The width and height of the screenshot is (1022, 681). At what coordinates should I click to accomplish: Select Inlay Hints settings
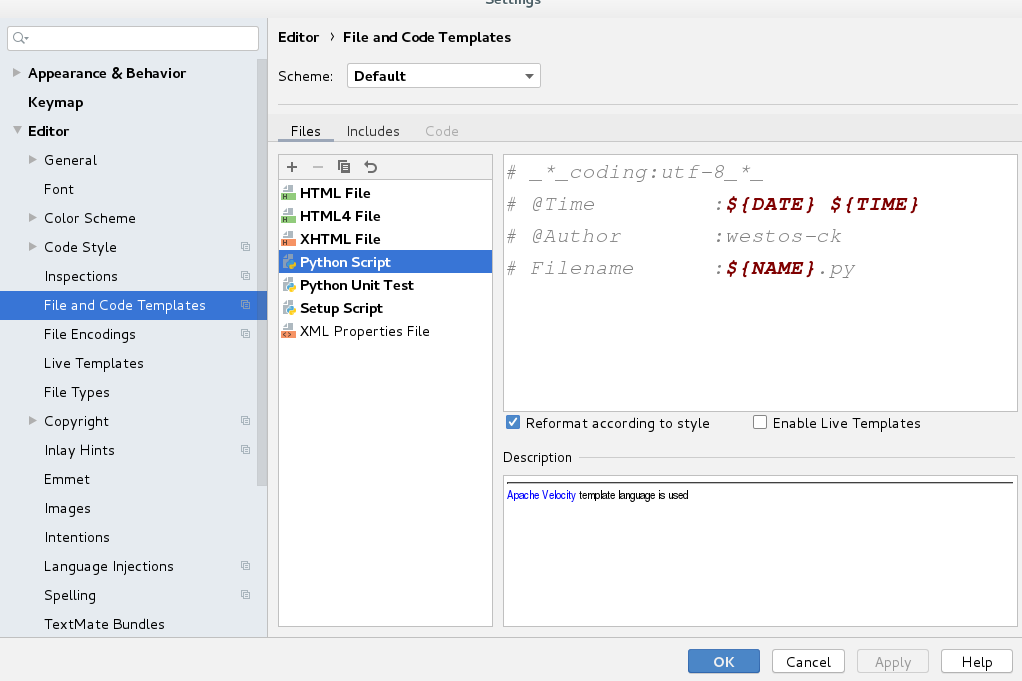(80, 450)
